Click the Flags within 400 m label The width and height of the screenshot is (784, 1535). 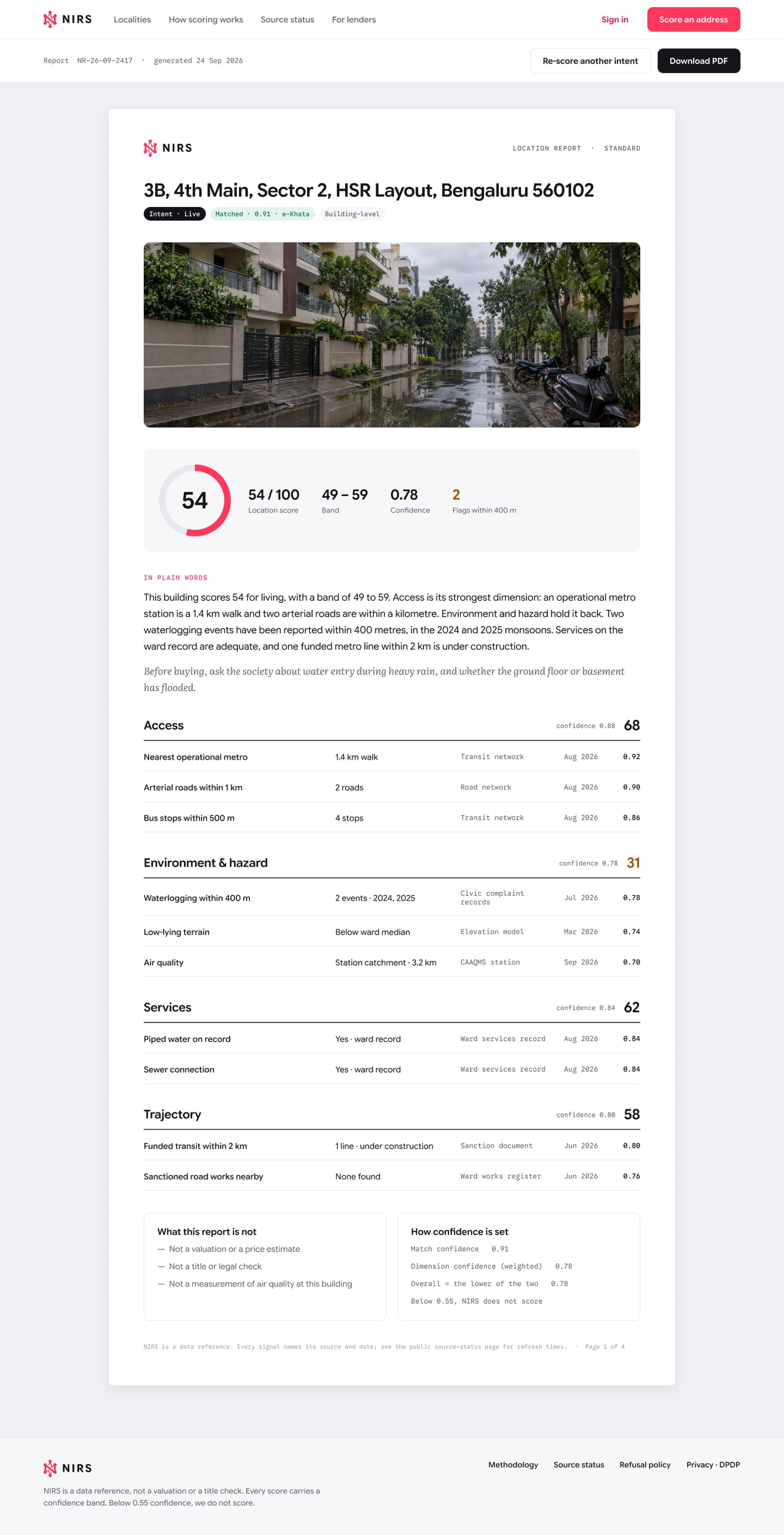pyautogui.click(x=484, y=510)
